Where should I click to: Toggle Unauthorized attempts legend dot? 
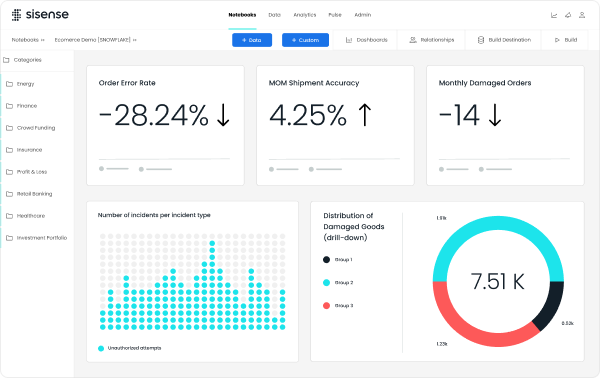coord(101,348)
